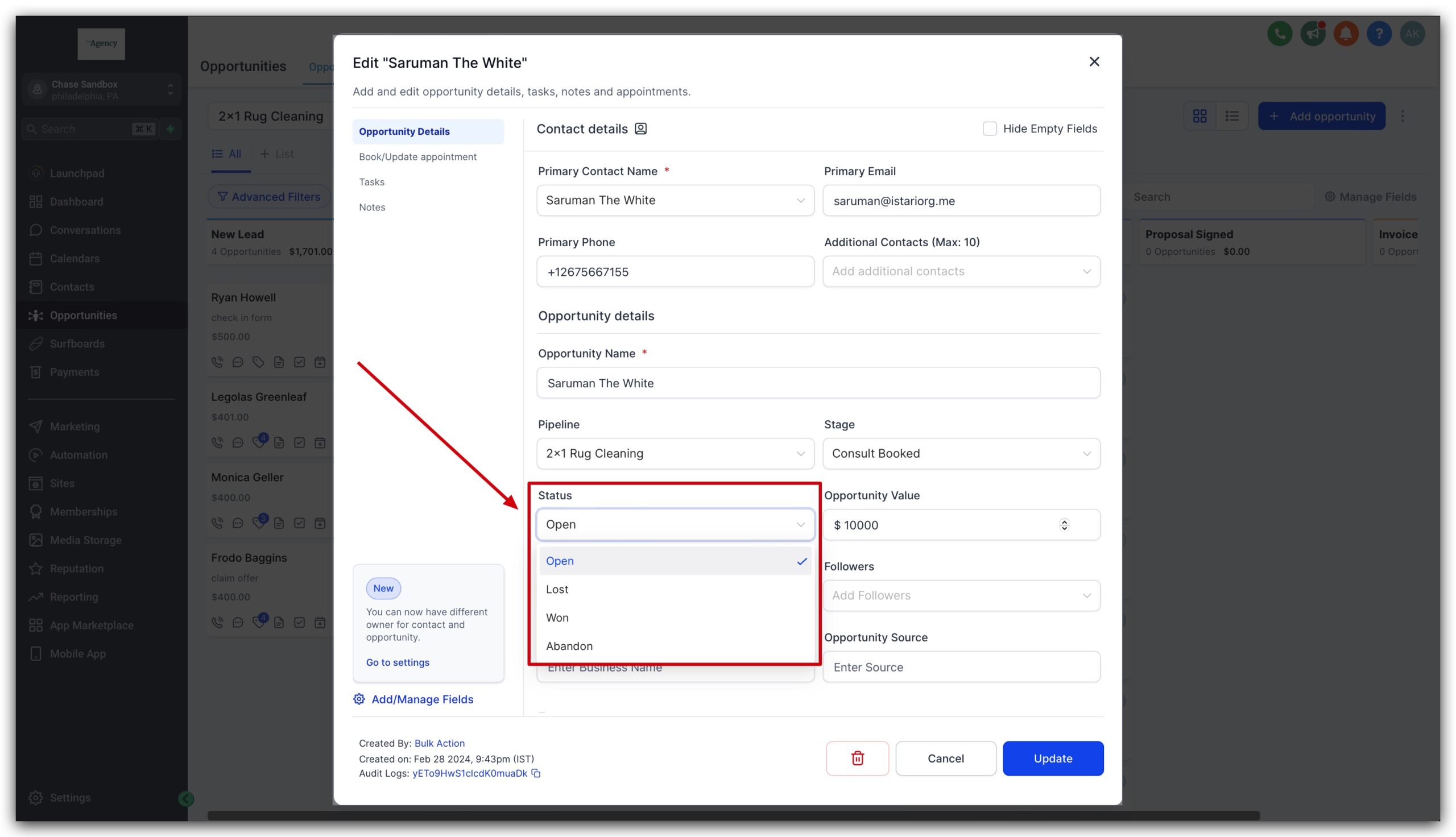The width and height of the screenshot is (1456, 837).
Task: Expand the Add Followers dropdown
Action: (961, 595)
